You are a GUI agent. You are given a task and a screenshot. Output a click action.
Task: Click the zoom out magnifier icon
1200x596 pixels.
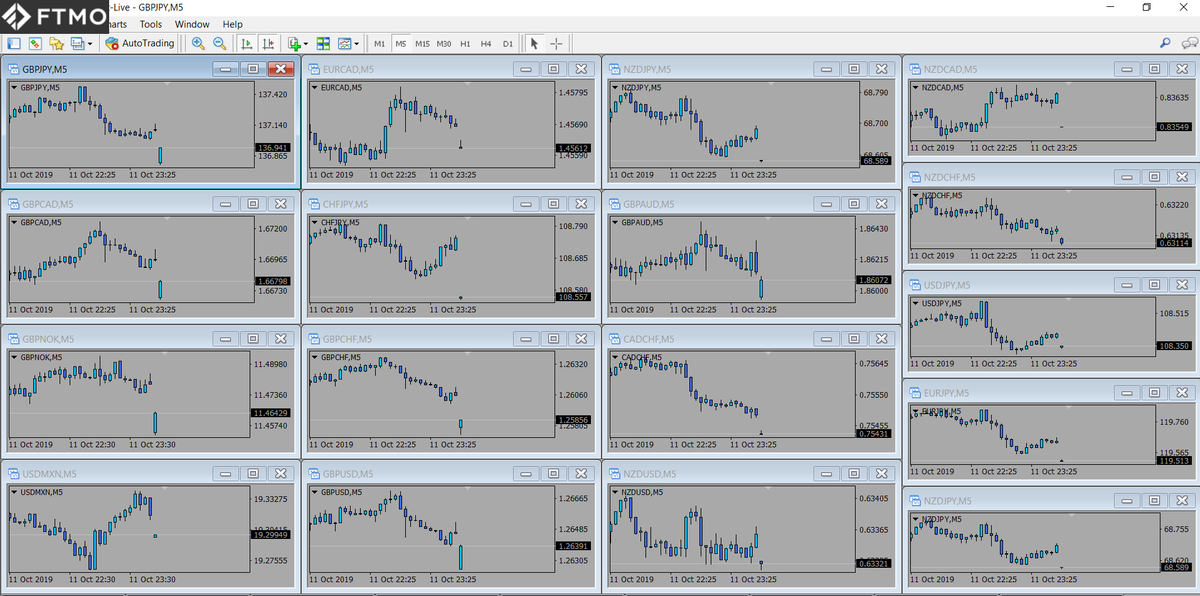(x=219, y=43)
